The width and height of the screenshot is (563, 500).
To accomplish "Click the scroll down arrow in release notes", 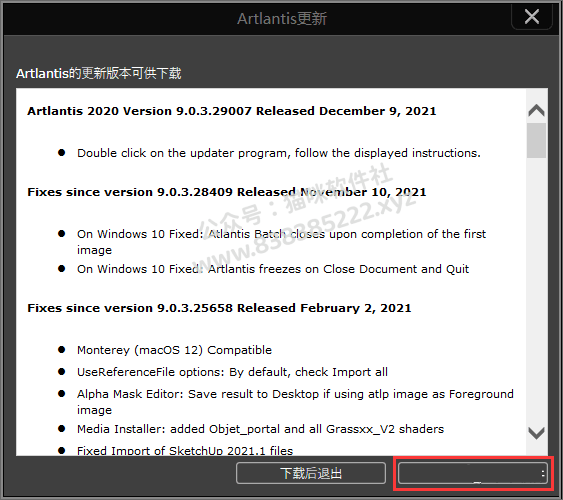I will pyautogui.click(x=536, y=433).
